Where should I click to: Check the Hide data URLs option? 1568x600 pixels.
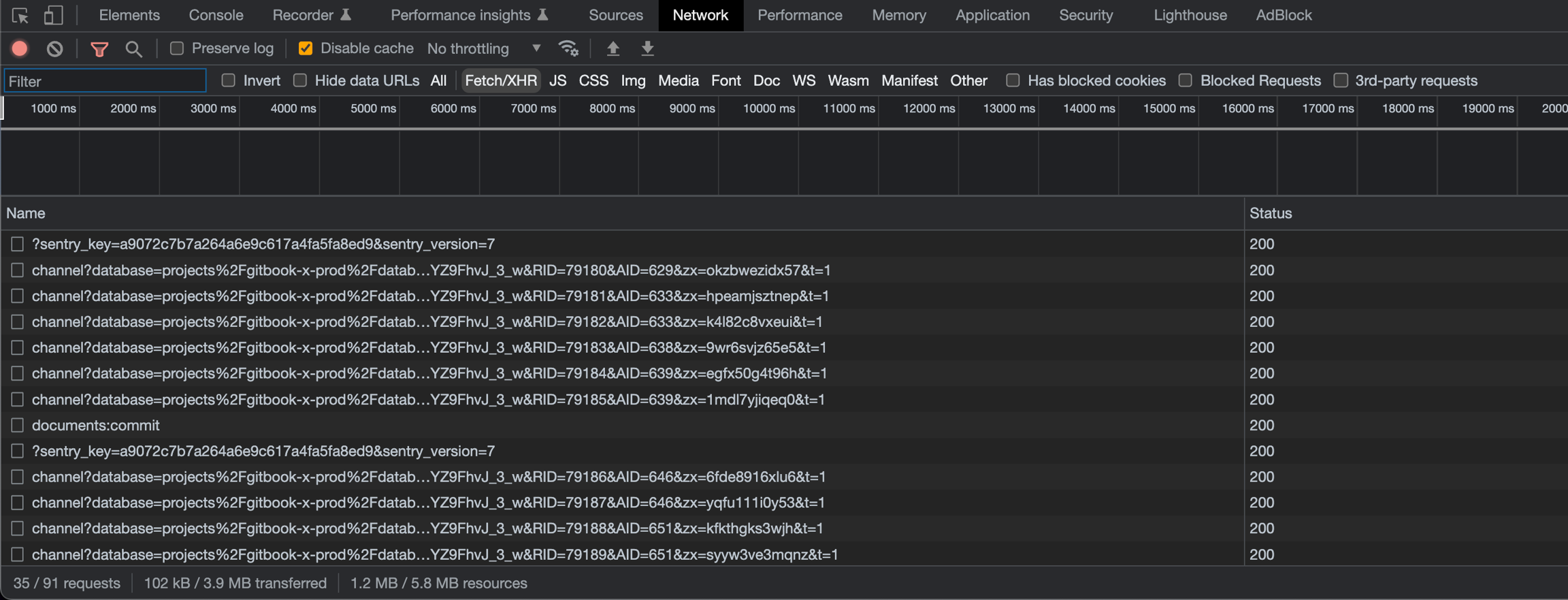coord(300,80)
